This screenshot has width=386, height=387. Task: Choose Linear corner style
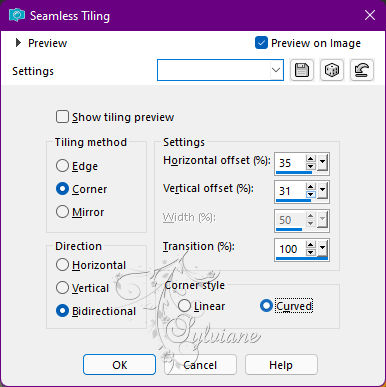coord(184,306)
